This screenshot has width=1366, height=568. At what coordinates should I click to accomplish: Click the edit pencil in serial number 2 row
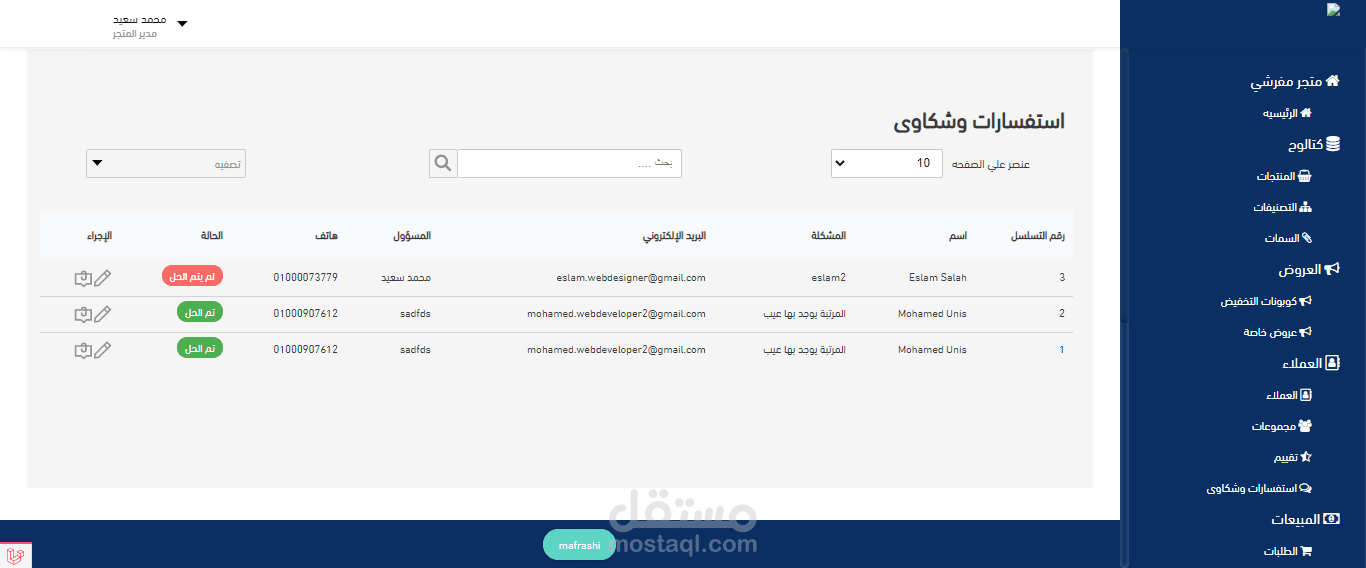click(102, 314)
